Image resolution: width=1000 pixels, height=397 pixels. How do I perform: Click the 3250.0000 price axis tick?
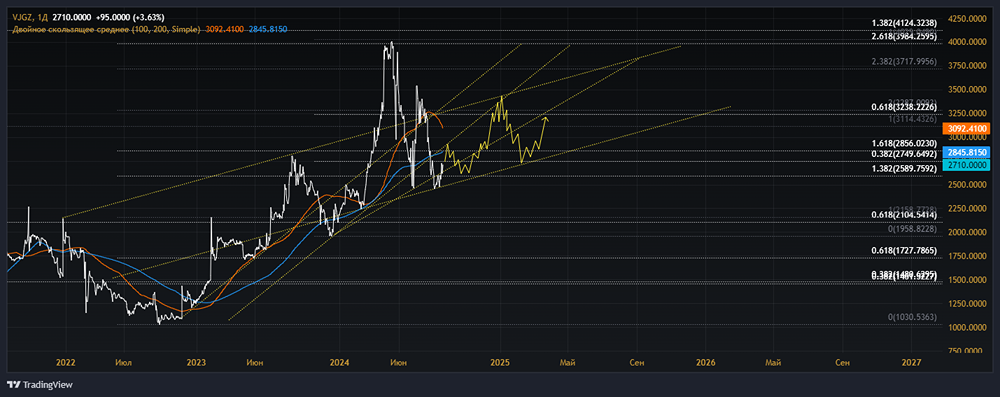968,114
